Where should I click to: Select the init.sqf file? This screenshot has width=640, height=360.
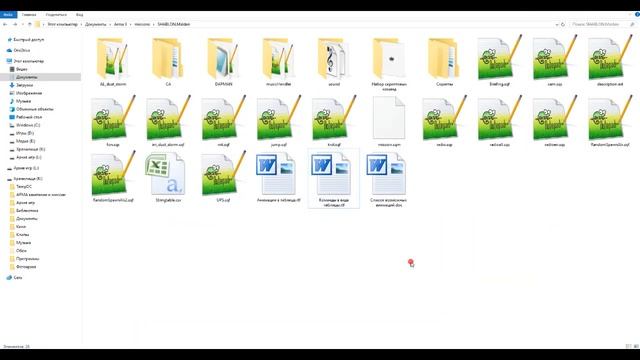(223, 121)
